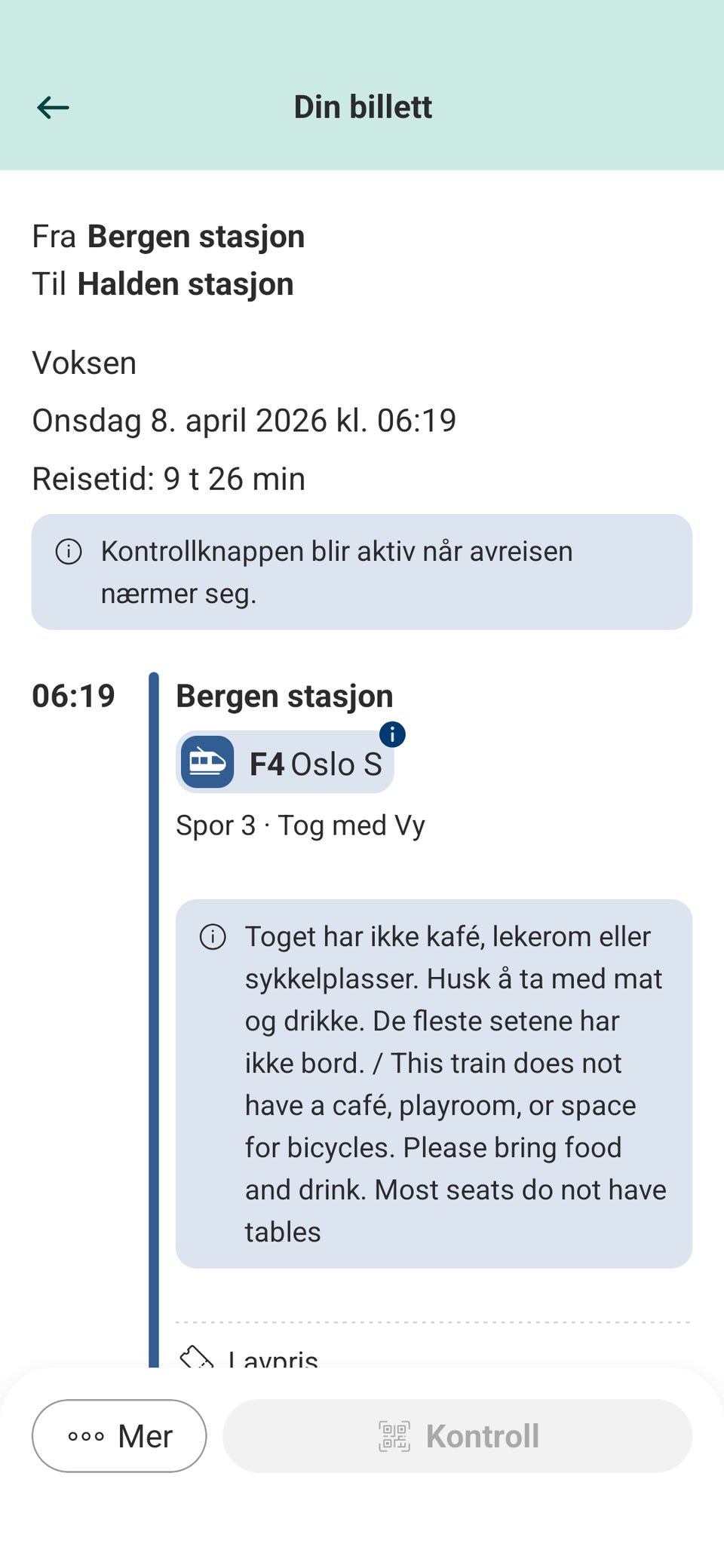Select the F4 Oslo S line chip
The width and height of the screenshot is (724, 1568).
click(315, 764)
